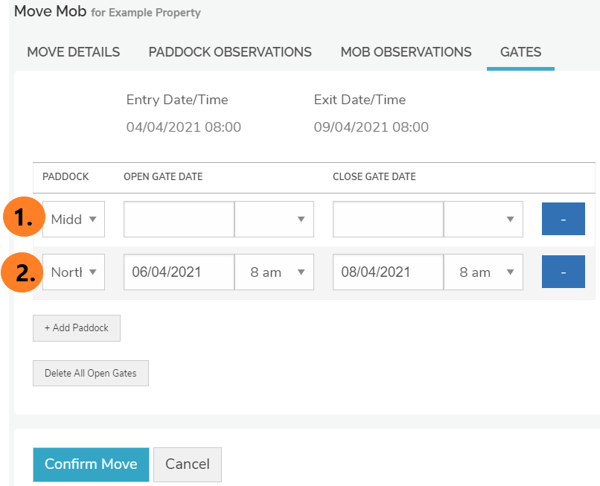
Task: Click empty close gate date field in first row
Action: (388, 219)
